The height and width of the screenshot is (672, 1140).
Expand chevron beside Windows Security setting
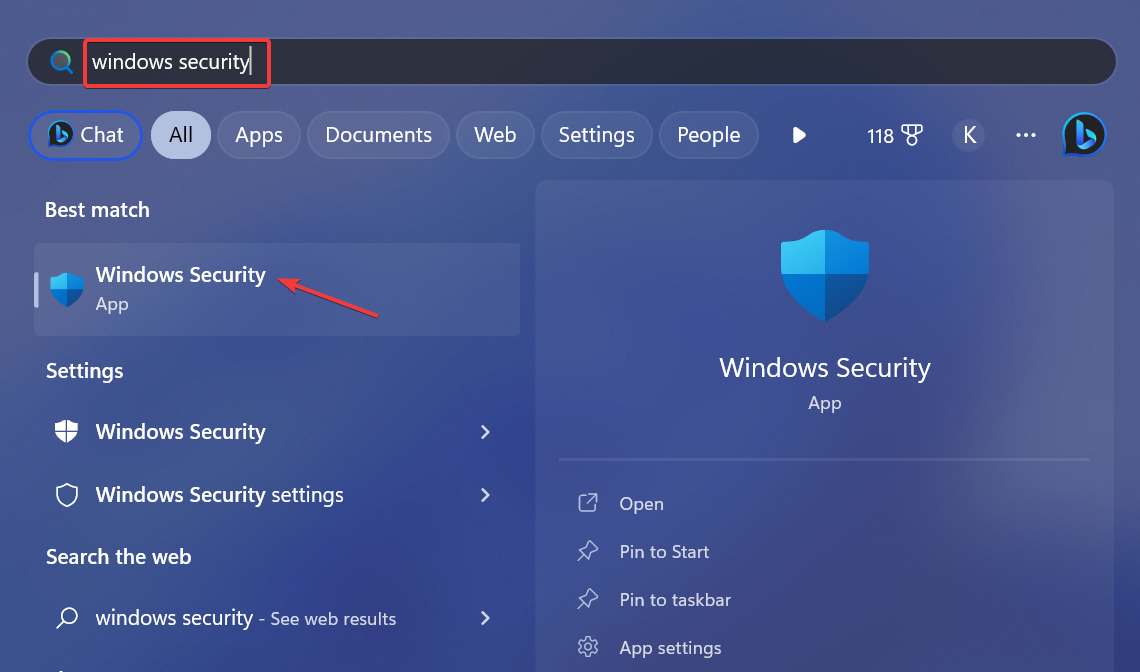pos(485,432)
